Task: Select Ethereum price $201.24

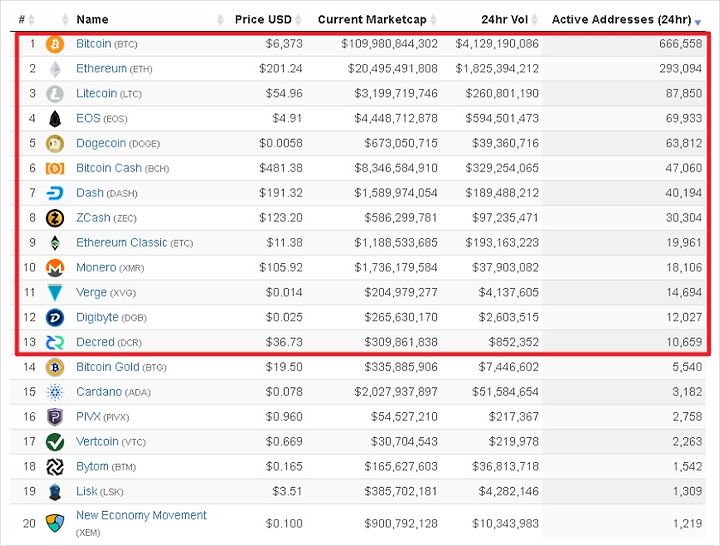Action: (x=281, y=69)
